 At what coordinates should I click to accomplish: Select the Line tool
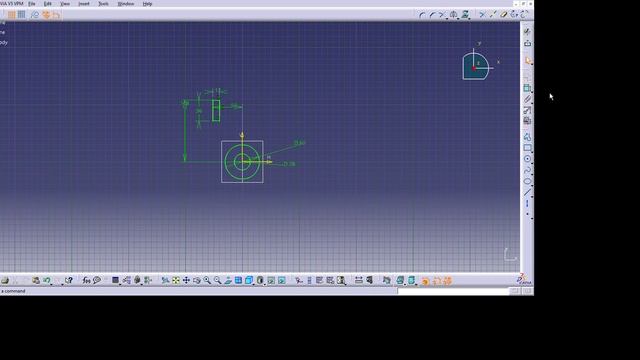527,192
